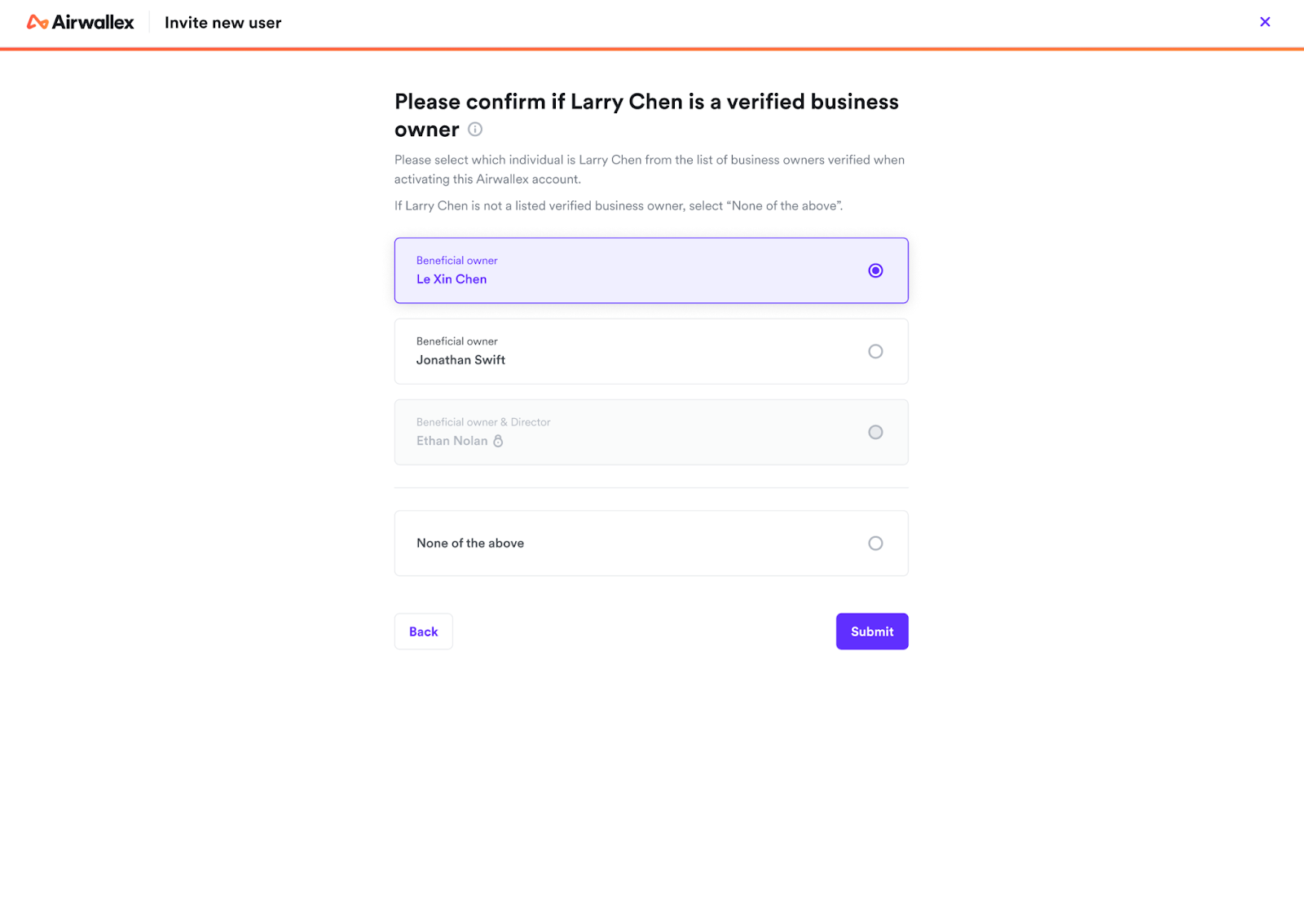The image size is (1304, 924).
Task: Select the Le Xin Chen radio button
Action: [x=875, y=271]
